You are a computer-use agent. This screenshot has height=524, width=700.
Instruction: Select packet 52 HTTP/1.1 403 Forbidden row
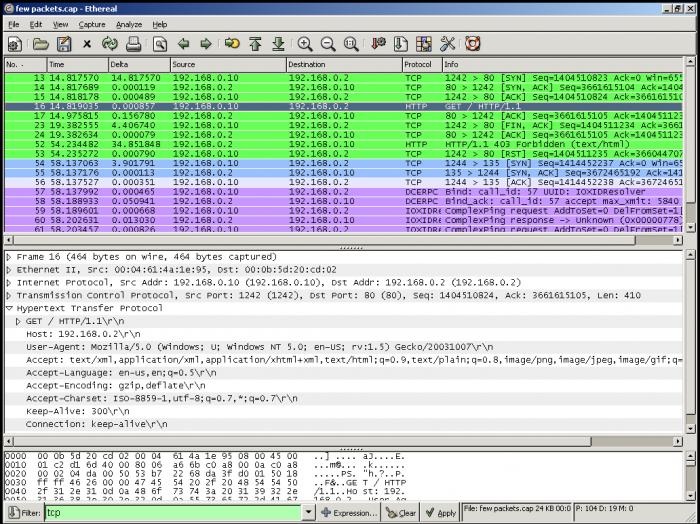point(343,144)
